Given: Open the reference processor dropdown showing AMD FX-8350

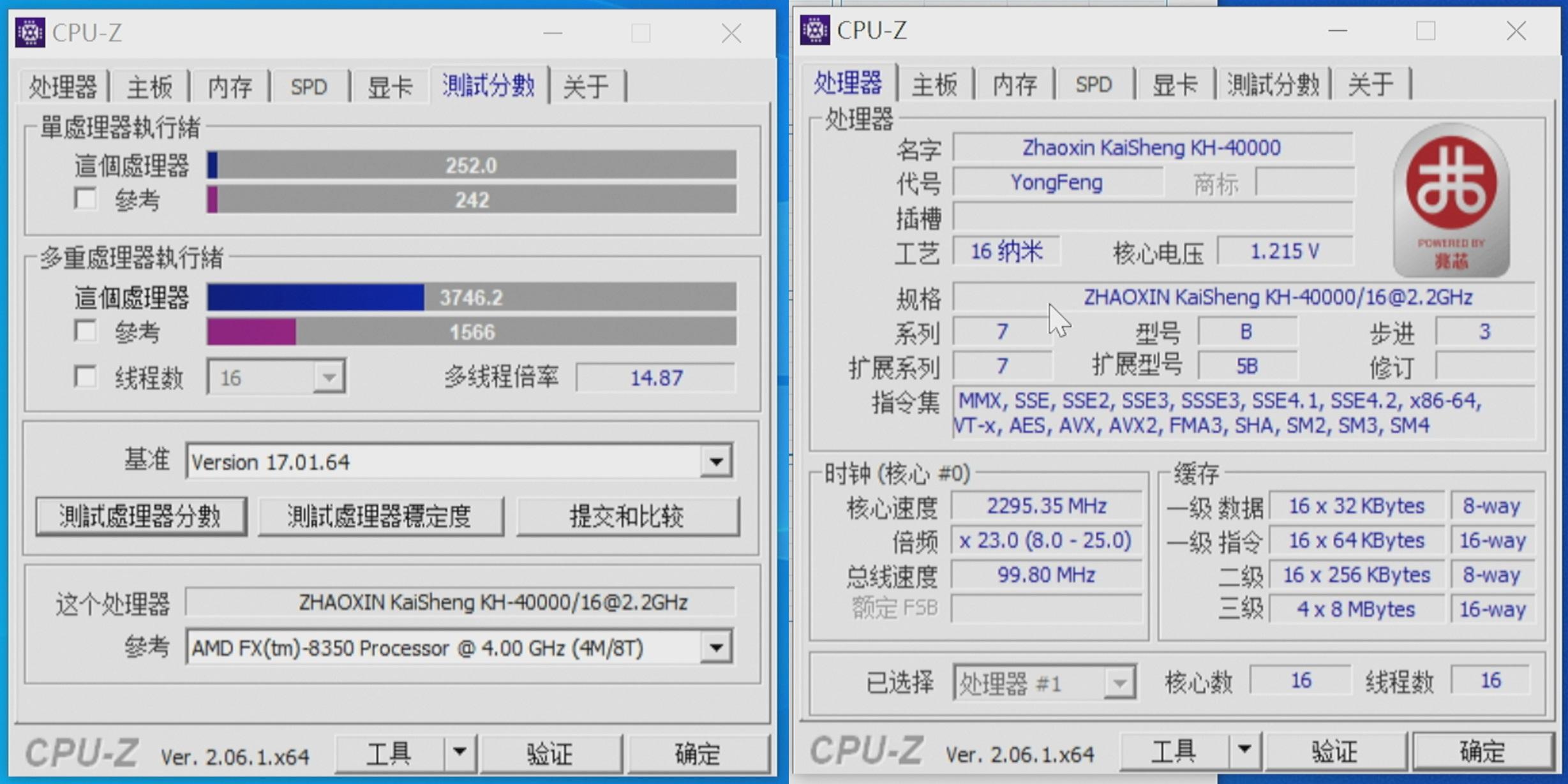Looking at the screenshot, I should pos(716,647).
